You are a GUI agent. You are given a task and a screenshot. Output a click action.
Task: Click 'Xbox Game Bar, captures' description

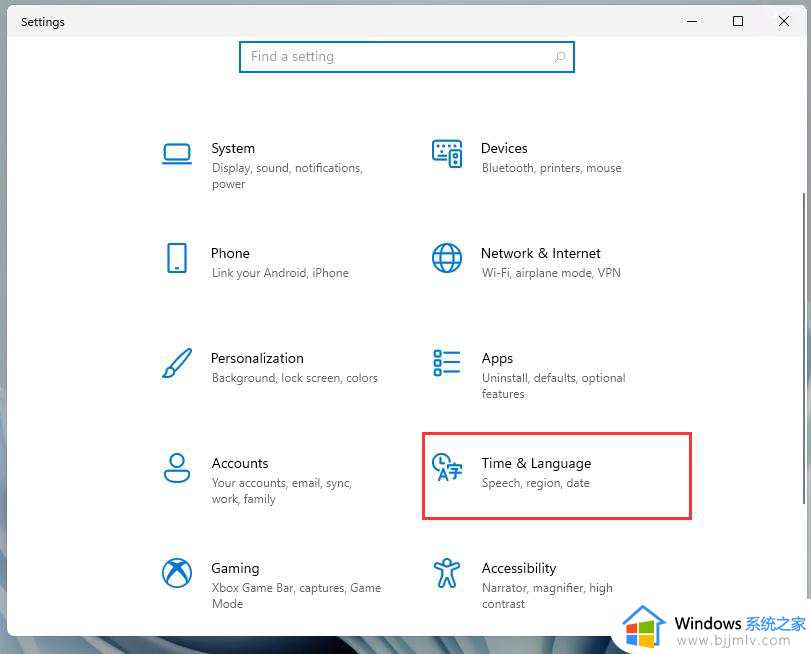(x=296, y=596)
